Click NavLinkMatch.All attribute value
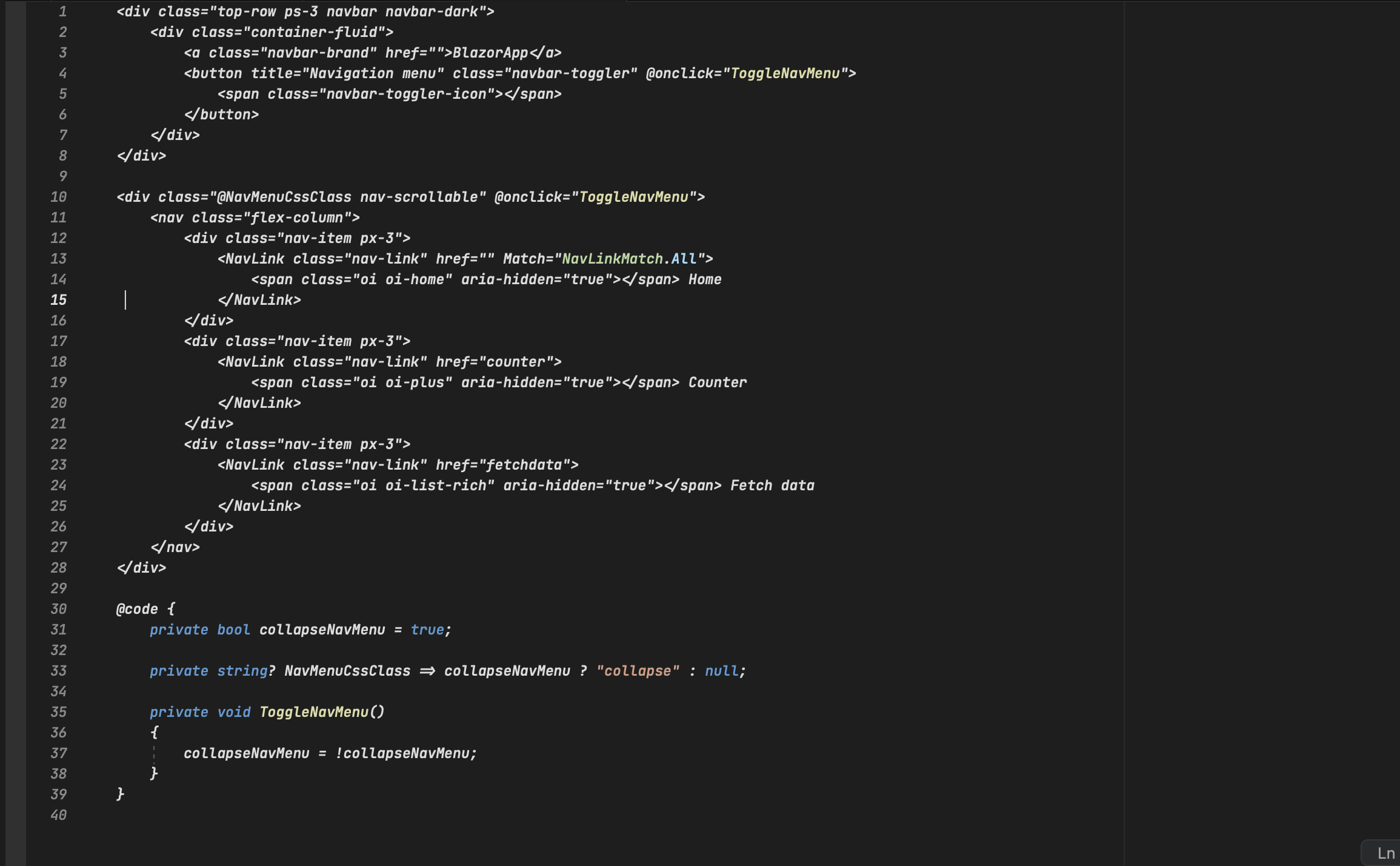The width and height of the screenshot is (1400, 866). pyautogui.click(x=629, y=259)
